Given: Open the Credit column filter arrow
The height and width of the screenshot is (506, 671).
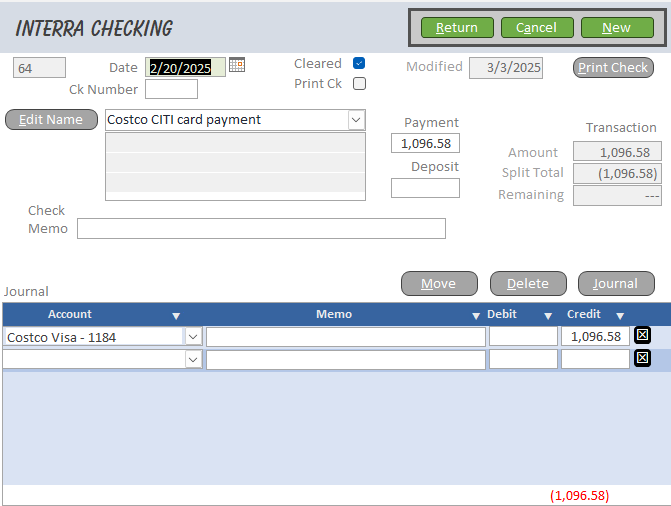Looking at the screenshot, I should pyautogui.click(x=620, y=316).
